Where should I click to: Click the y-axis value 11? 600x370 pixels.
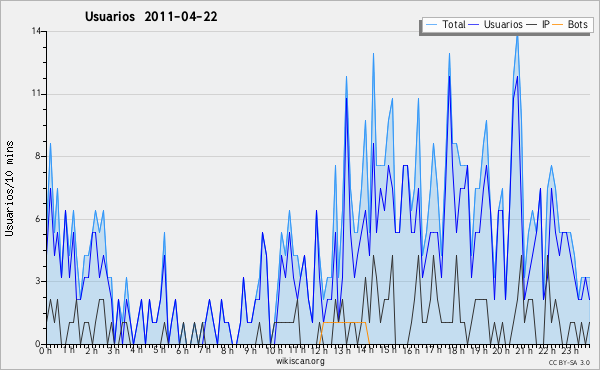(x=36, y=94)
